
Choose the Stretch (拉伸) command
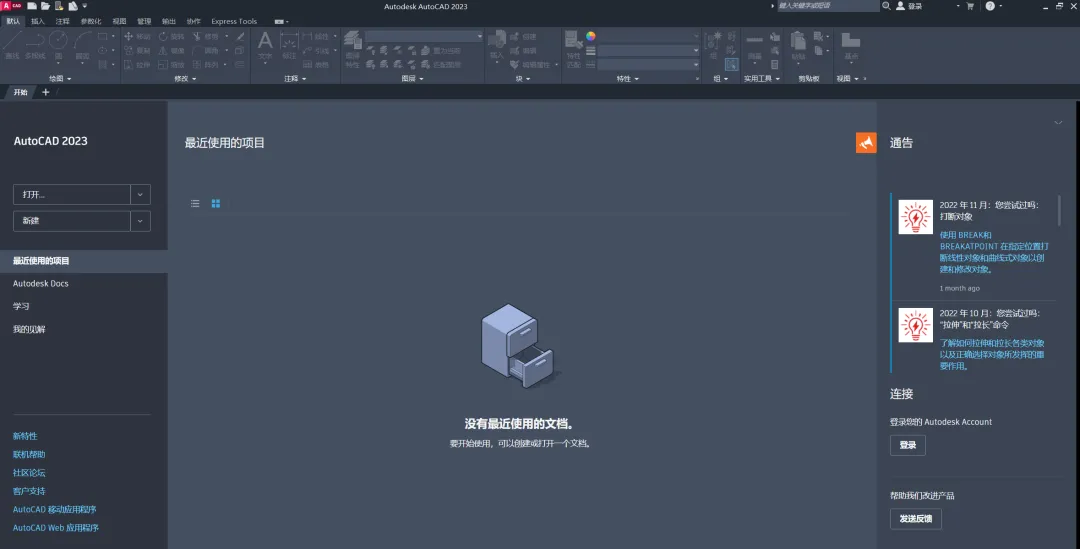point(137,65)
